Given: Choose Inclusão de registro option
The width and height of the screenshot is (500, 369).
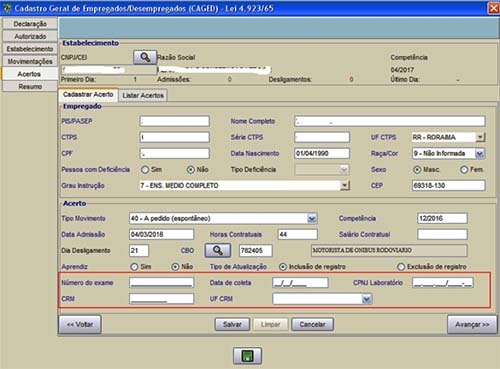Looking at the screenshot, I should [283, 267].
